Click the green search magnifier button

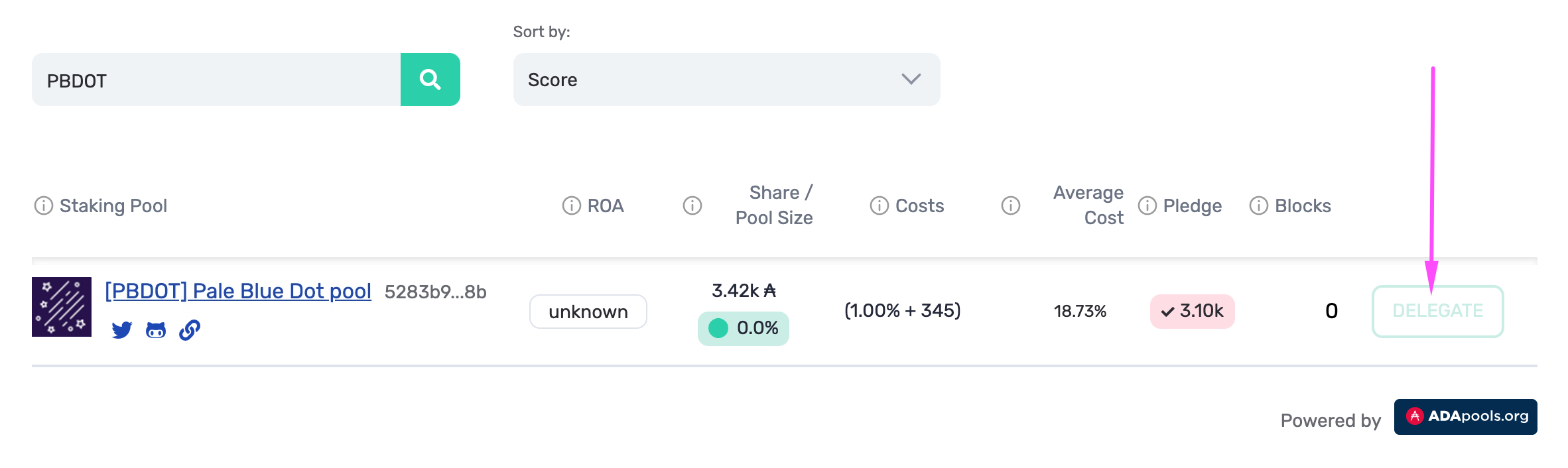(430, 80)
